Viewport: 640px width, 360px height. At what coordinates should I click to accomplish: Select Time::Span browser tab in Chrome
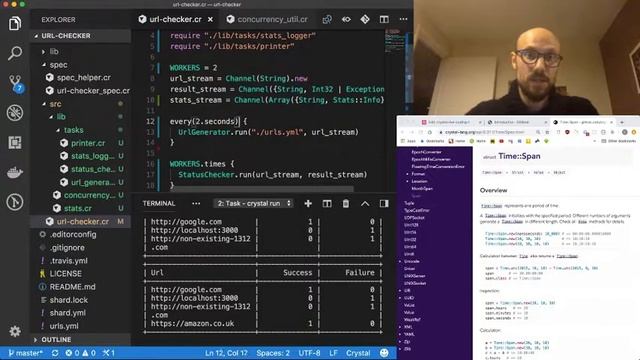tap(583, 122)
